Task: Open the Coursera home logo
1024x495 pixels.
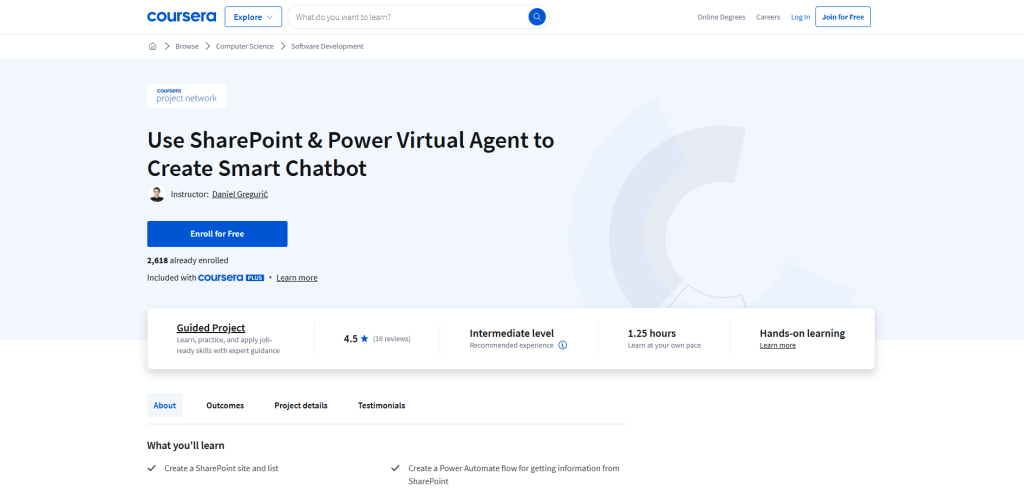Action: (x=182, y=17)
